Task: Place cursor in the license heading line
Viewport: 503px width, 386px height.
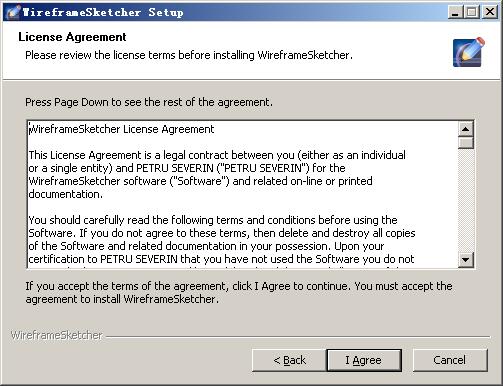Action: (121, 129)
